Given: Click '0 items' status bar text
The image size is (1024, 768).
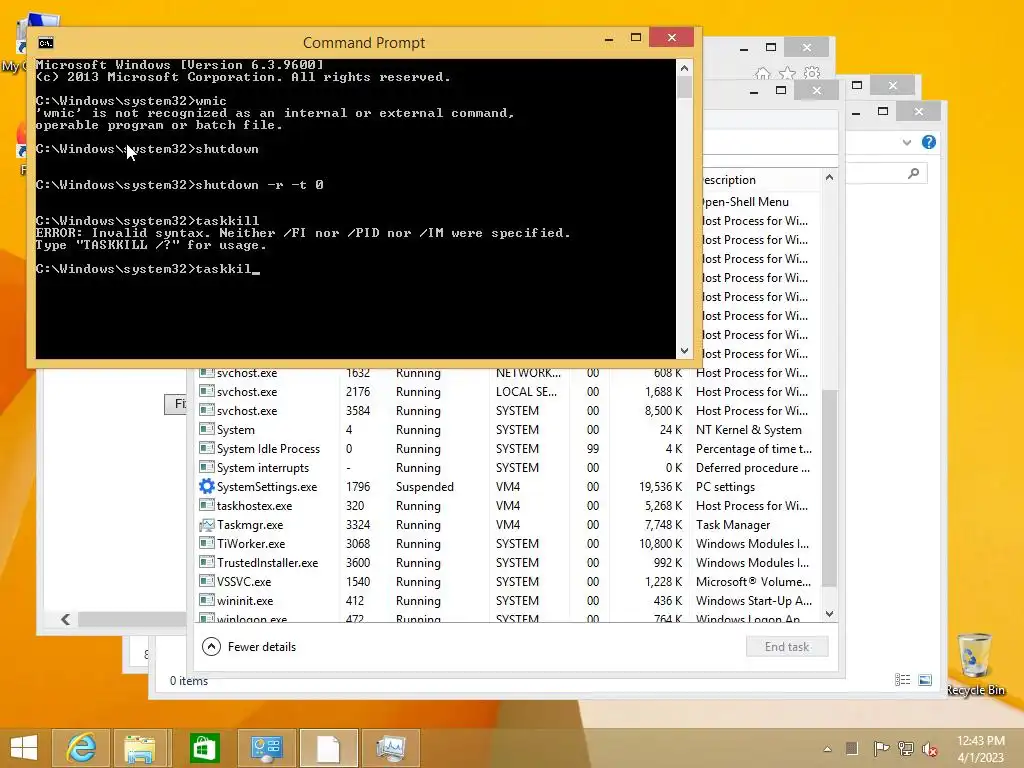Looking at the screenshot, I should 189,680.
